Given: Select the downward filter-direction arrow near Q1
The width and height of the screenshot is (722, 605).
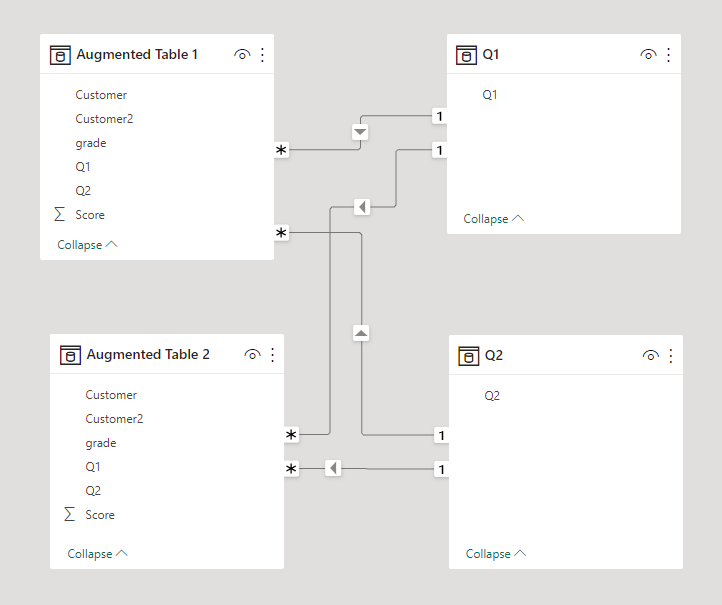Looking at the screenshot, I should [360, 132].
